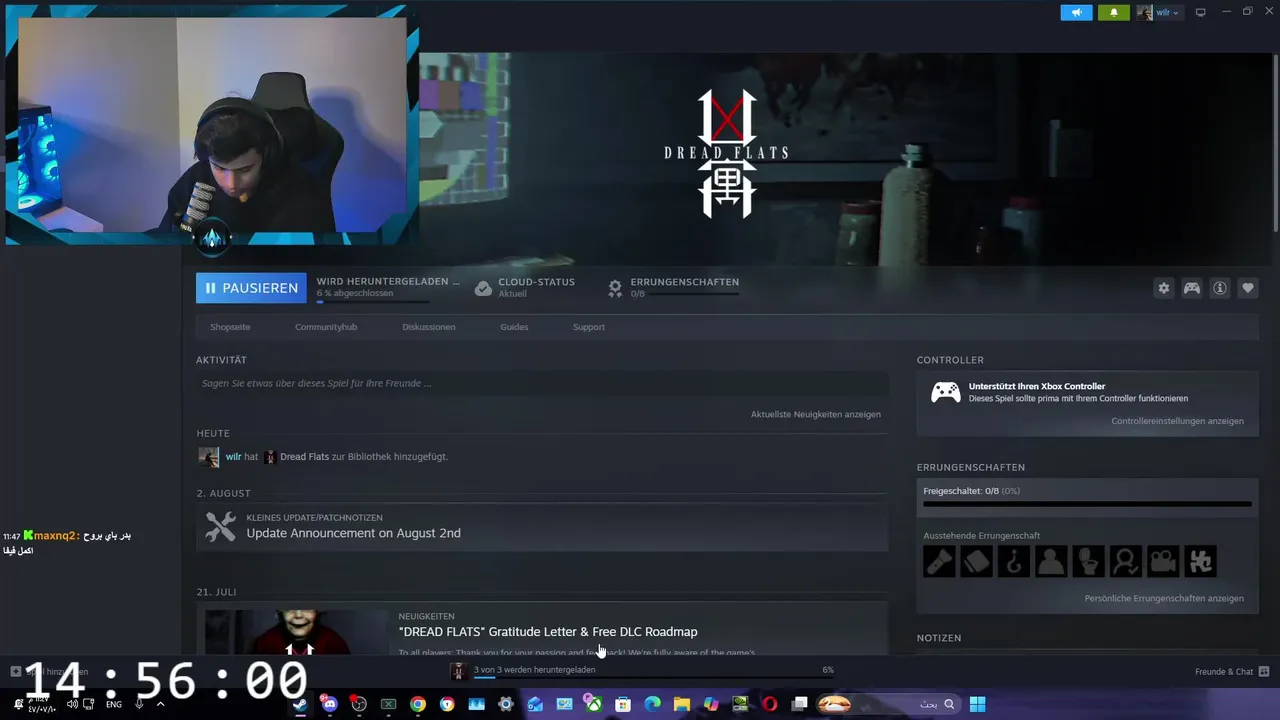Add game to favorites heart icon
This screenshot has width=1280, height=720.
coord(1248,288)
